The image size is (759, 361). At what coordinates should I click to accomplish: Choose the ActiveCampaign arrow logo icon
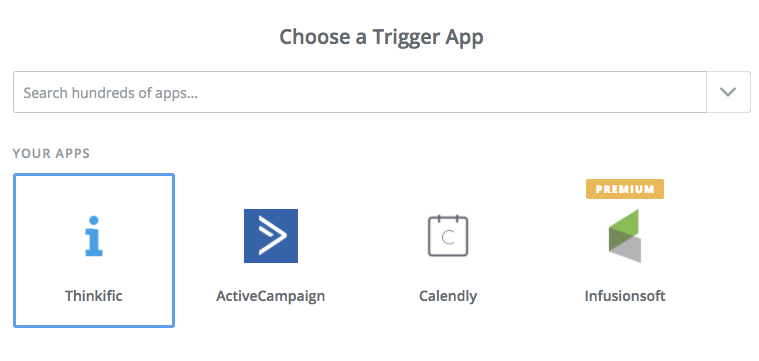coord(271,236)
